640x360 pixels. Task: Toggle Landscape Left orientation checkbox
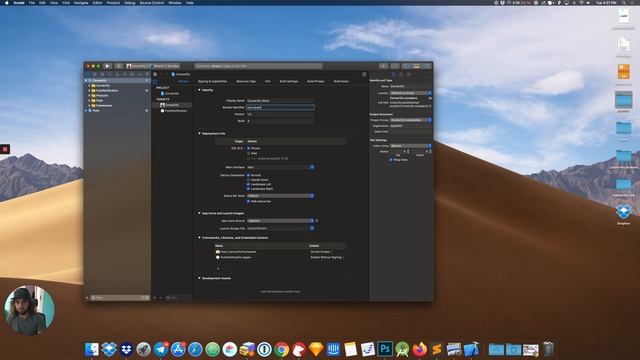pyautogui.click(x=248, y=184)
